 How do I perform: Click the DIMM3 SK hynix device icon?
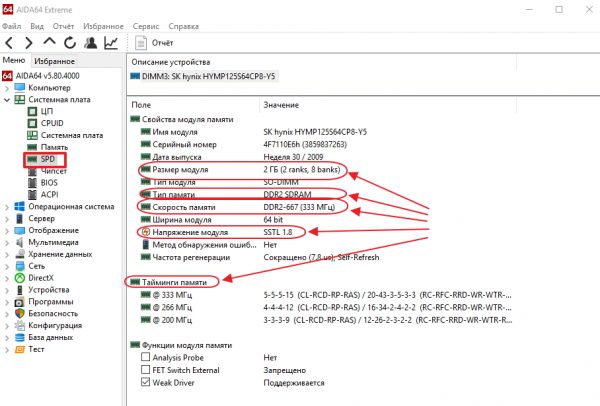click(x=135, y=76)
